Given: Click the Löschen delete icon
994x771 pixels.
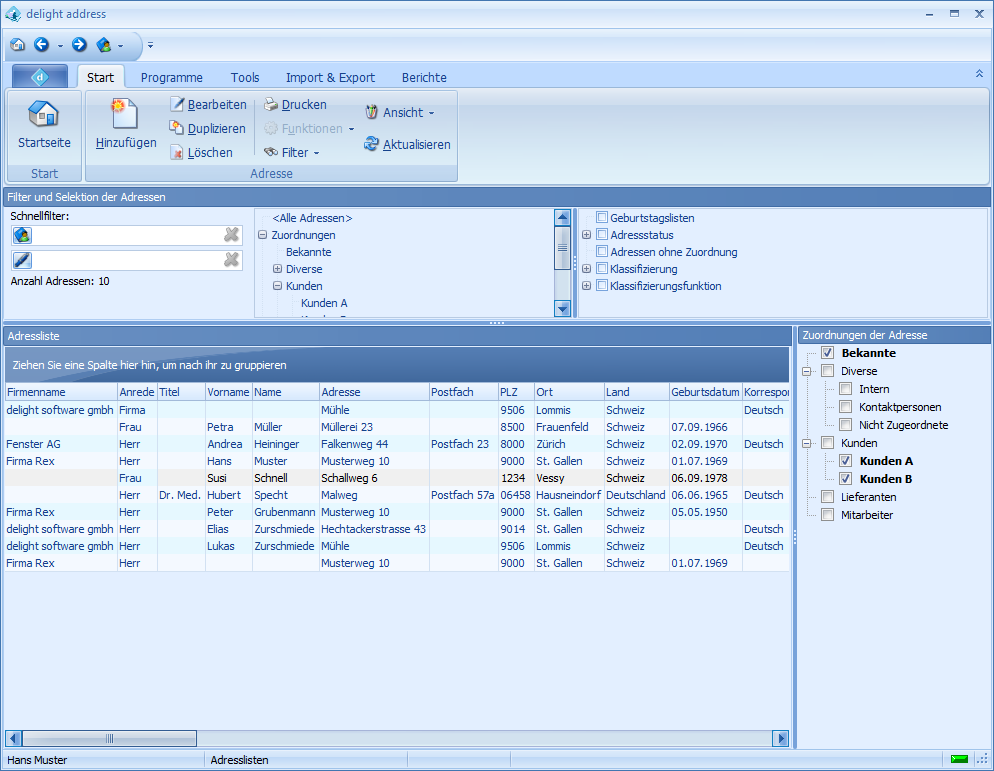Looking at the screenshot, I should (x=177, y=153).
